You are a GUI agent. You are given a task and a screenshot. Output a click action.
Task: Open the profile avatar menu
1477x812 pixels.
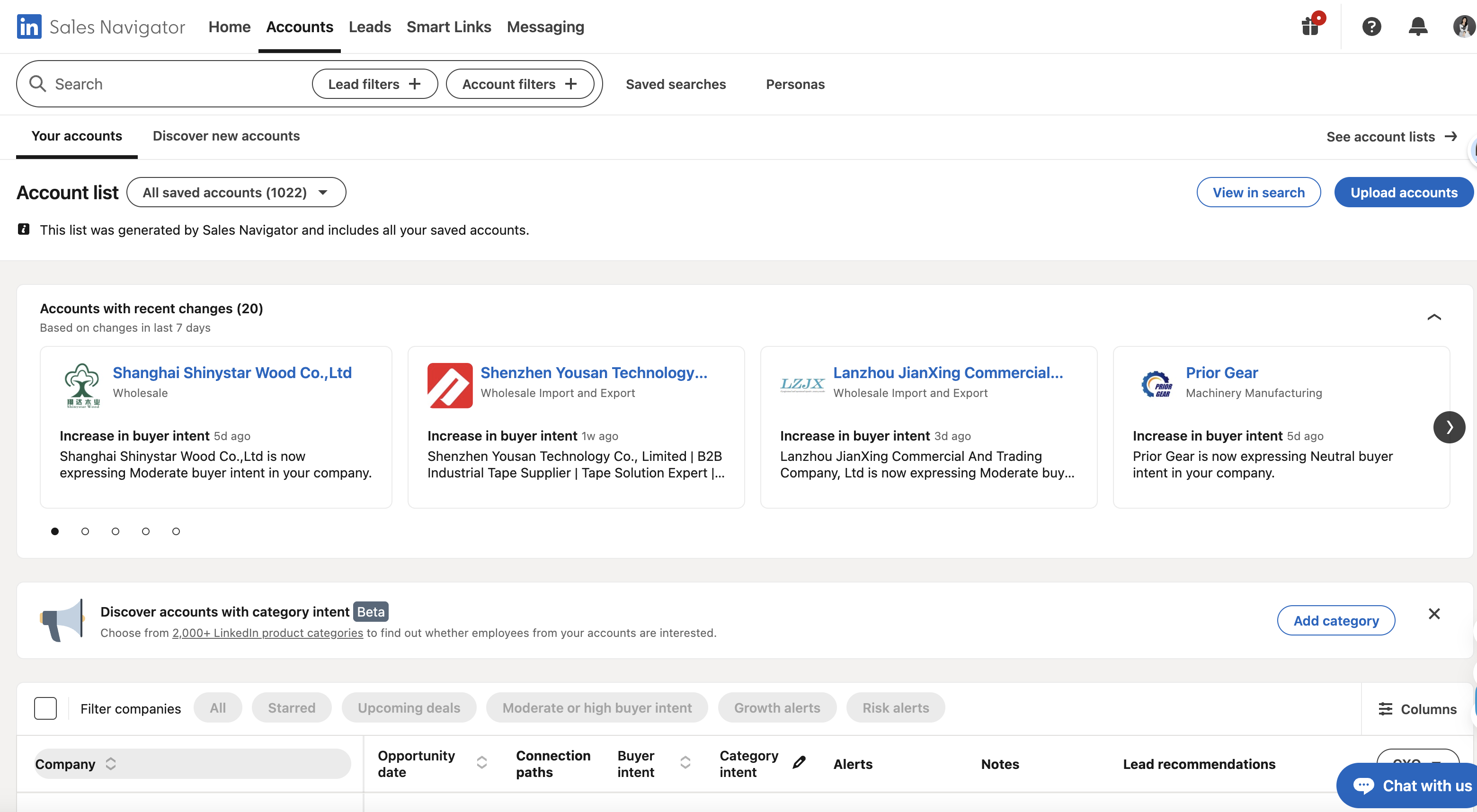point(1464,26)
